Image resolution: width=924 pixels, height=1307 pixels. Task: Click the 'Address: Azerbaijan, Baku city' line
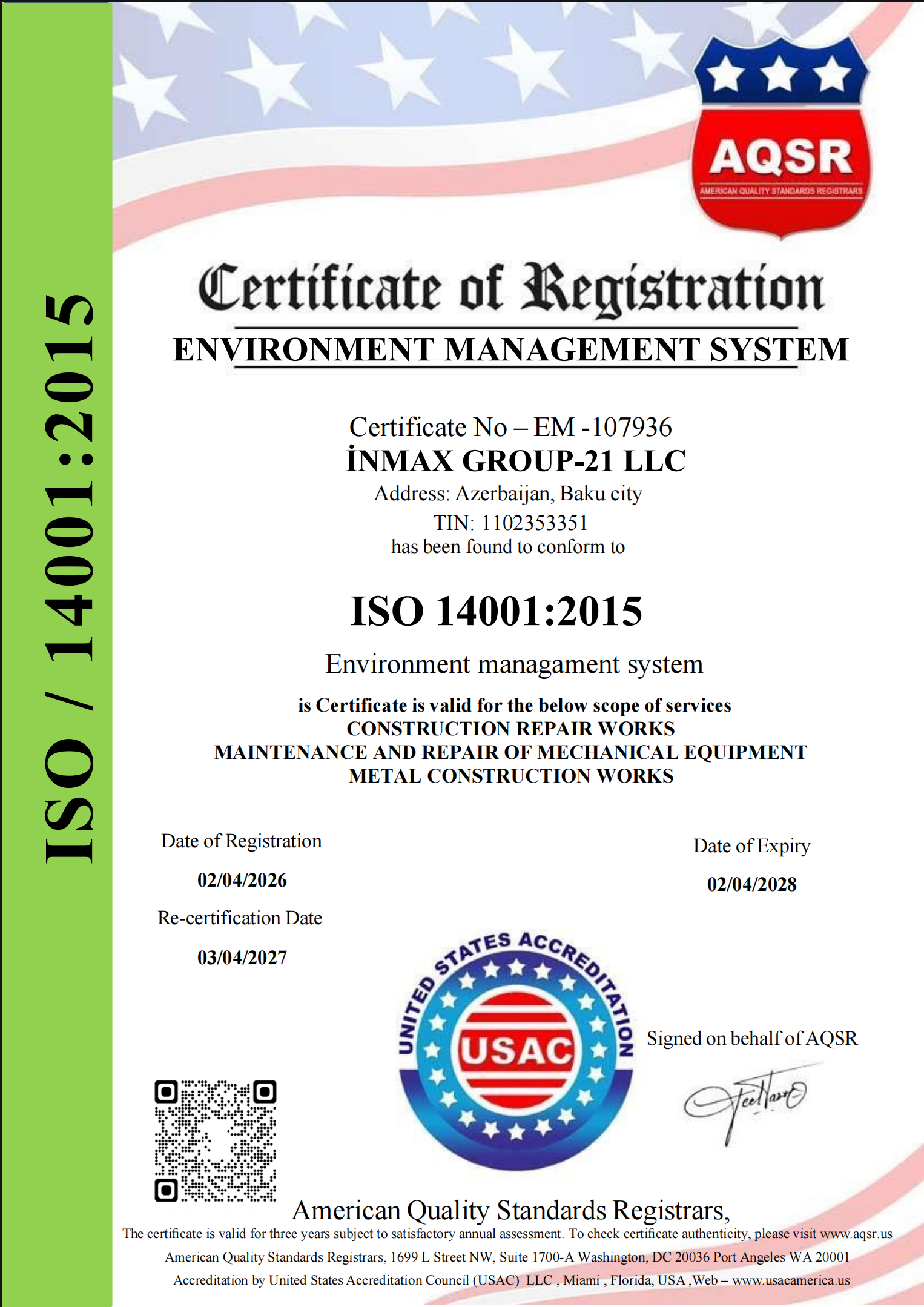[x=508, y=494]
